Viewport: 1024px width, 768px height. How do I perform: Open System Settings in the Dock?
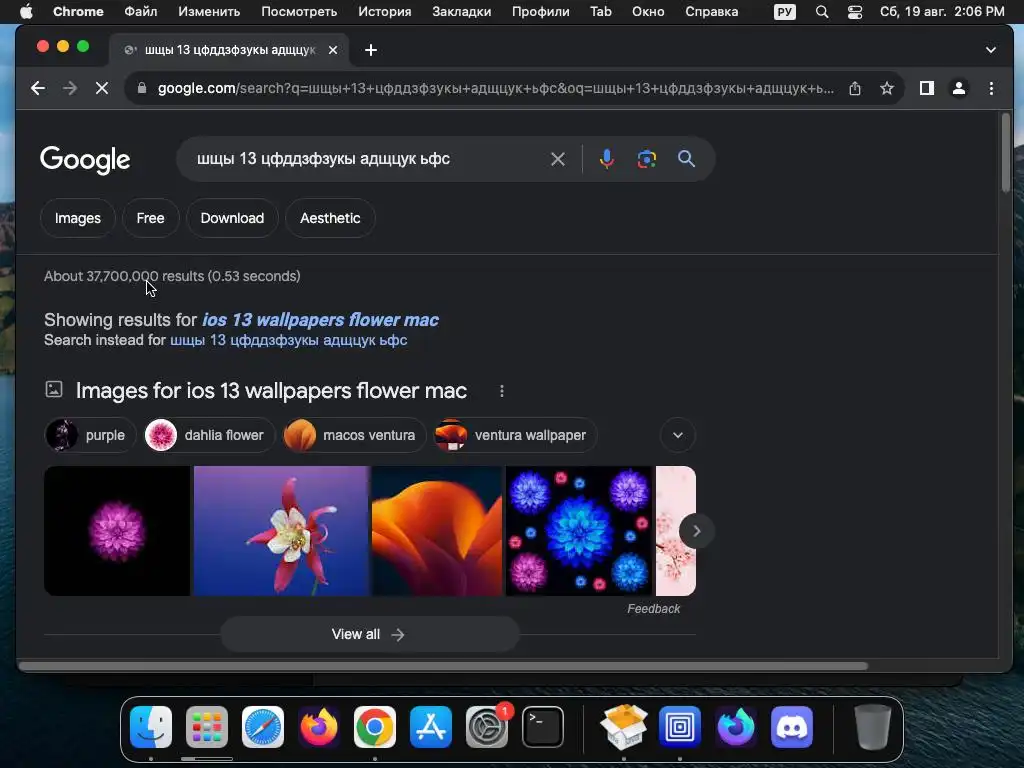point(487,727)
